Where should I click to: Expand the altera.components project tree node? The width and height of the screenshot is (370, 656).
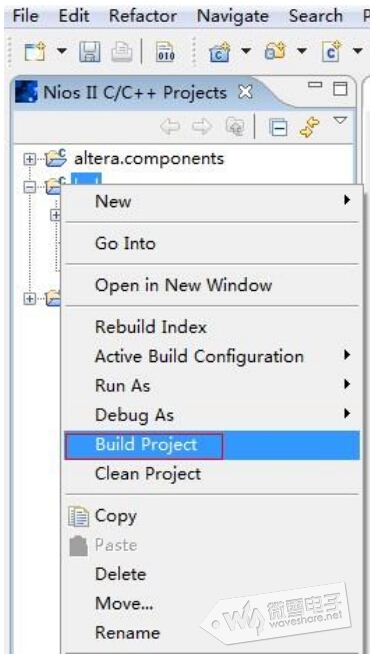pyautogui.click(x=30, y=159)
